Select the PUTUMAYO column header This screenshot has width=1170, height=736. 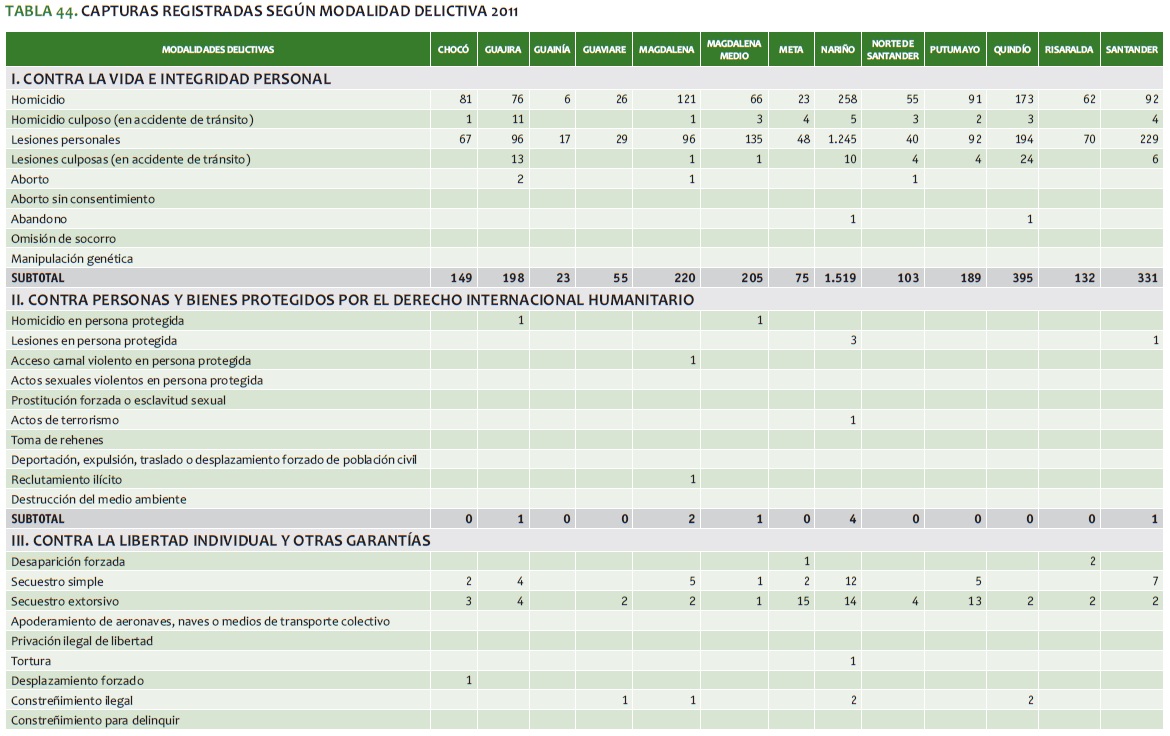pyautogui.click(x=953, y=49)
